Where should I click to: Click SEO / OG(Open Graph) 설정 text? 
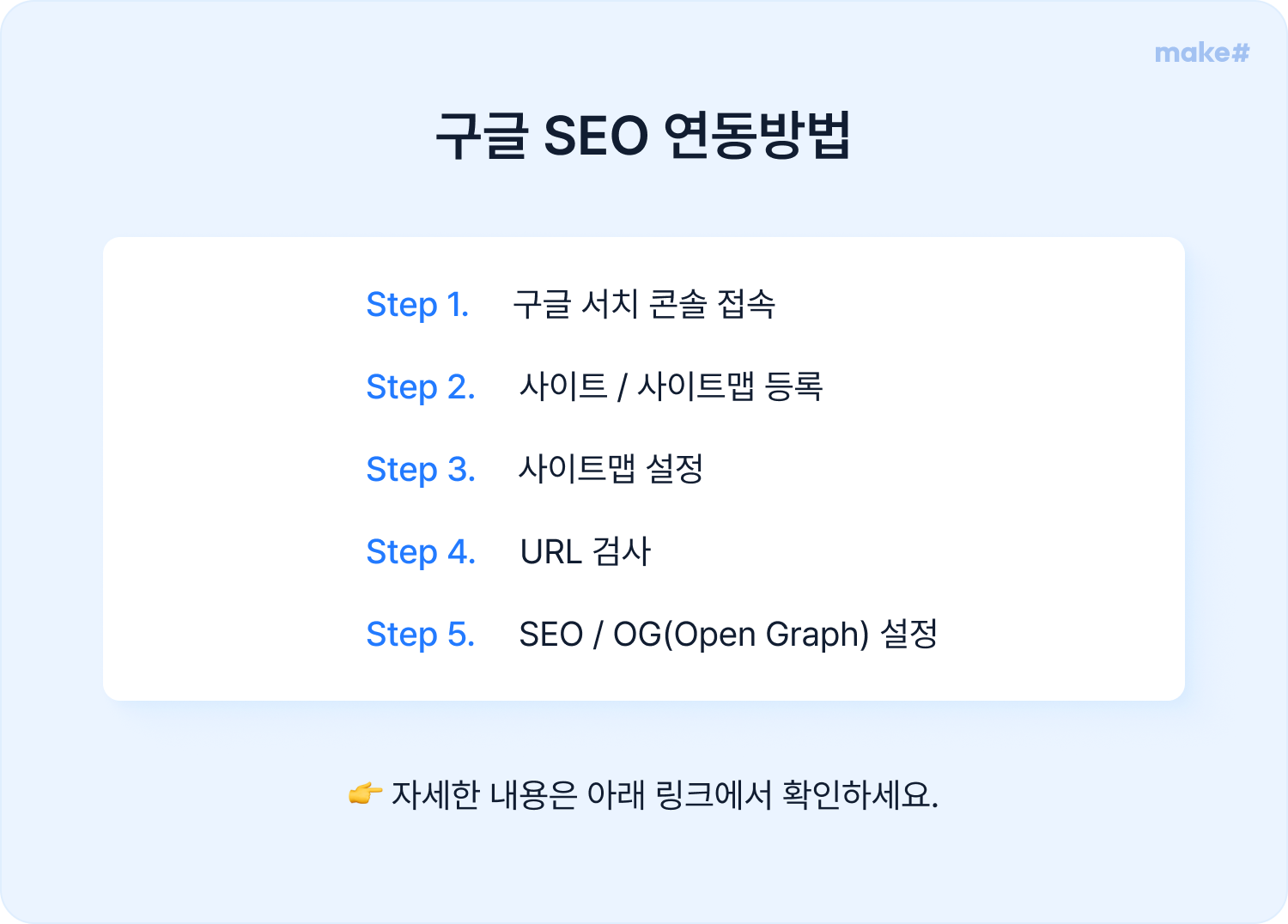click(728, 635)
